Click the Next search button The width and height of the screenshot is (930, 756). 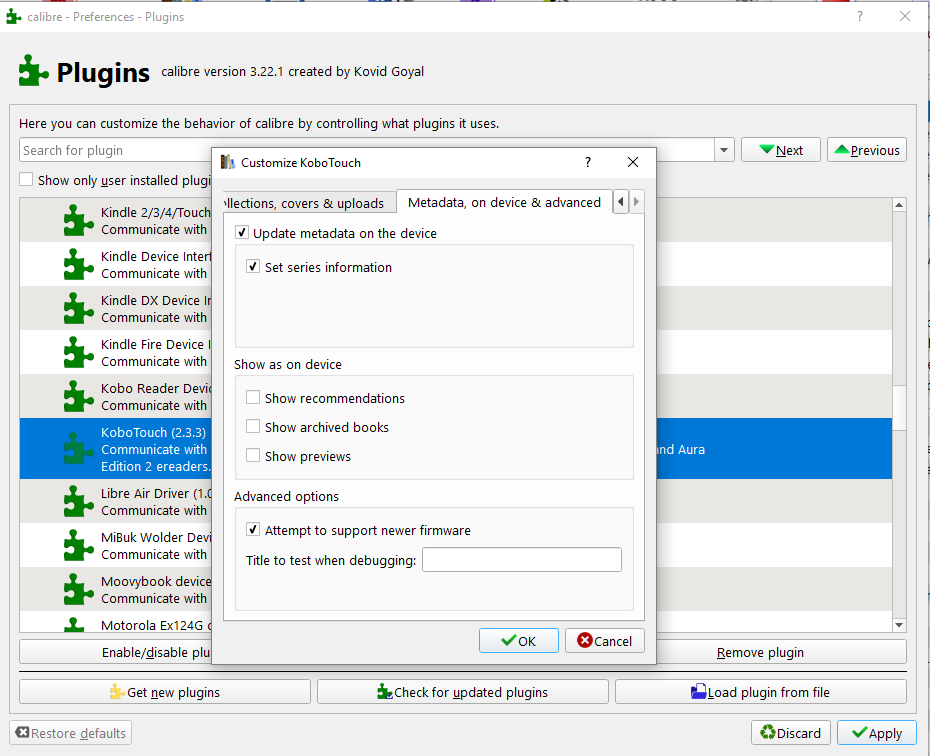(781, 150)
